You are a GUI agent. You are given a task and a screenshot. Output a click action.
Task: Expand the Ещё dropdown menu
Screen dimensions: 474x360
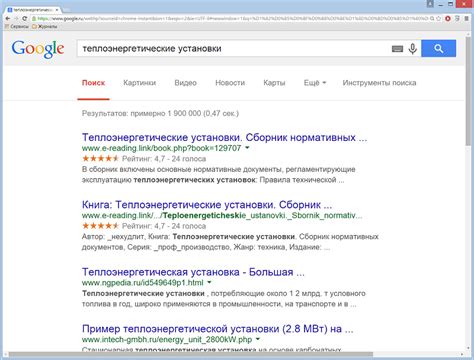[x=315, y=83]
